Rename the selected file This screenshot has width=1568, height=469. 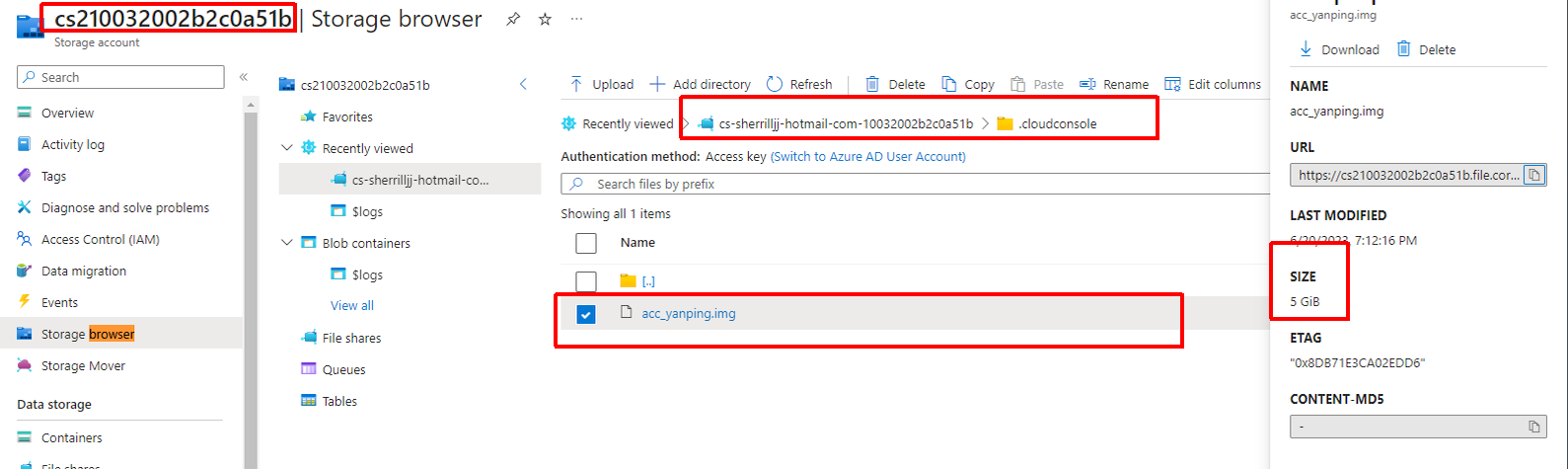[x=1114, y=85]
